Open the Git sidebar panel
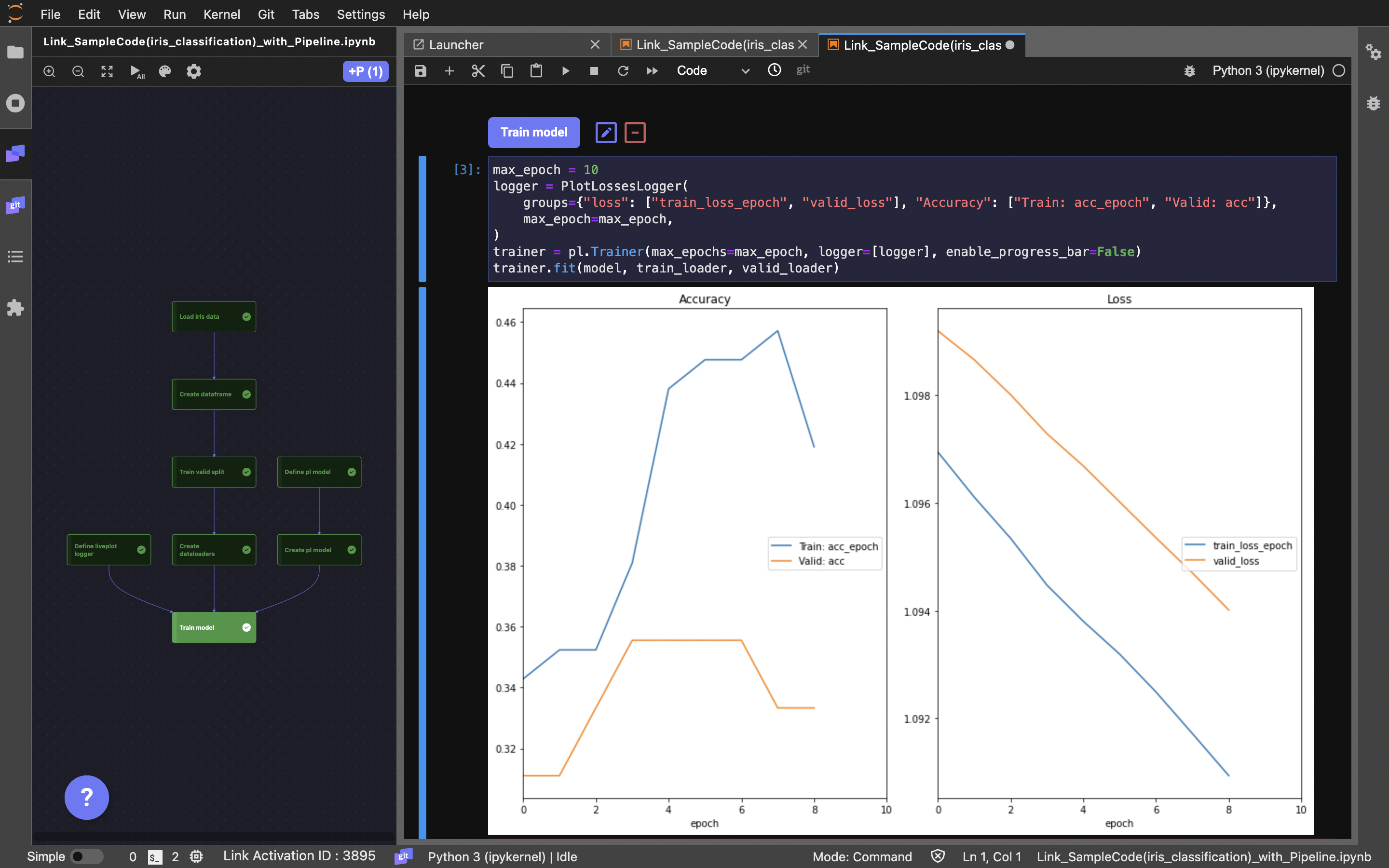This screenshot has width=1389, height=868. (15, 205)
